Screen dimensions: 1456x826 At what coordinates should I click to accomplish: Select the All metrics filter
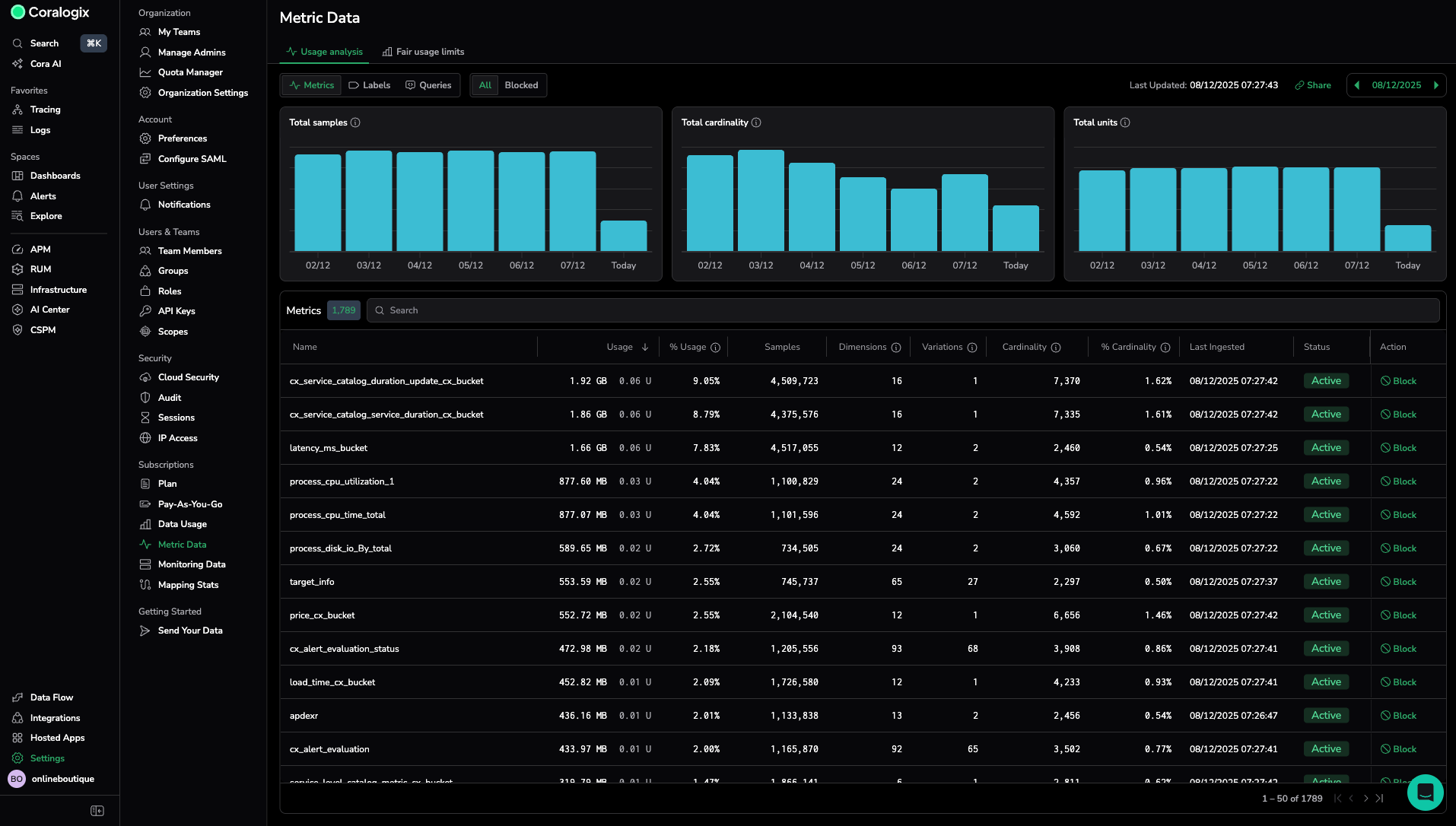click(485, 85)
